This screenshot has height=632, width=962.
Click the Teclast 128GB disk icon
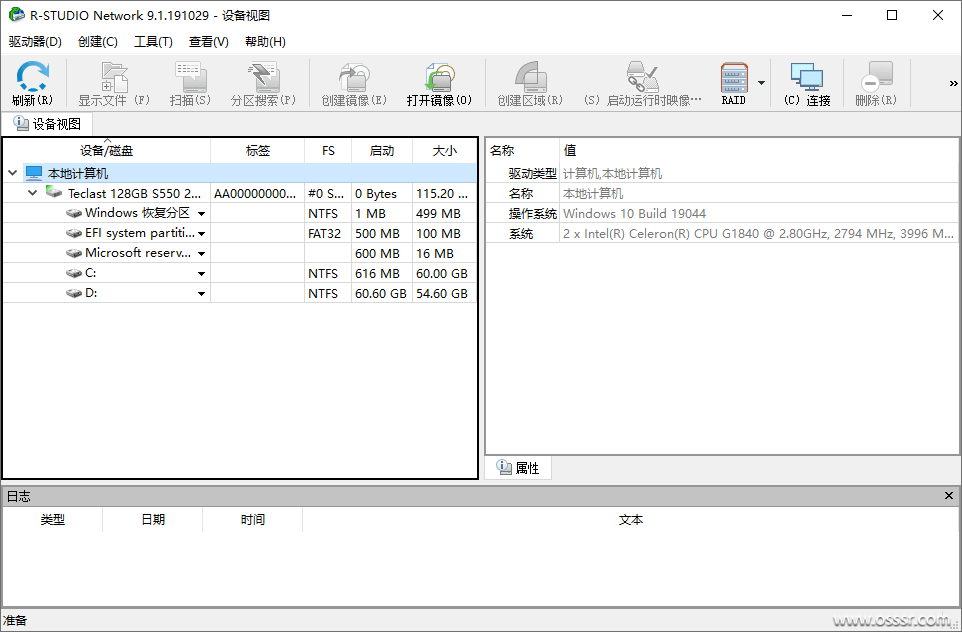(54, 193)
